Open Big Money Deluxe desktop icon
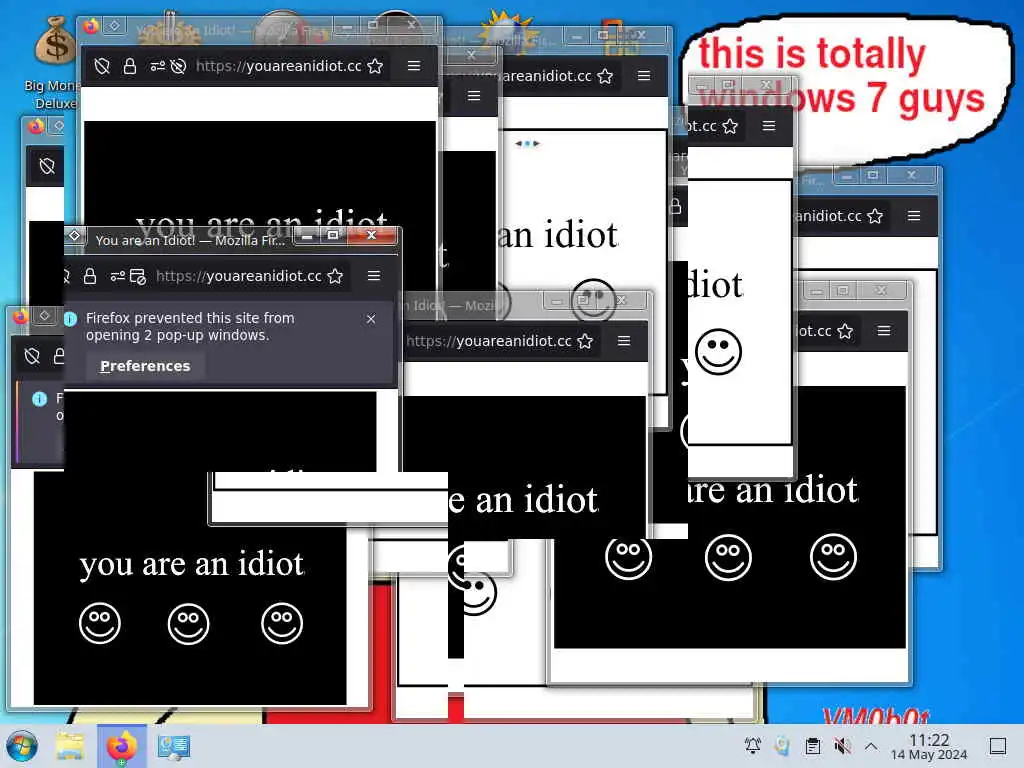The height and width of the screenshot is (768, 1024). click(55, 61)
